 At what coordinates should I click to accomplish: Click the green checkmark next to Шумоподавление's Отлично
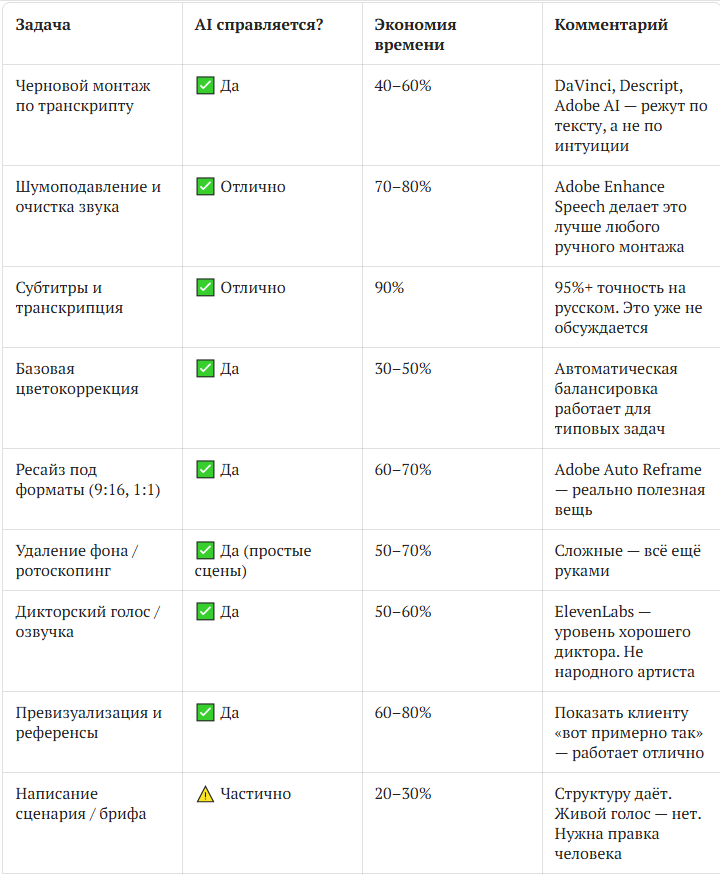205,186
